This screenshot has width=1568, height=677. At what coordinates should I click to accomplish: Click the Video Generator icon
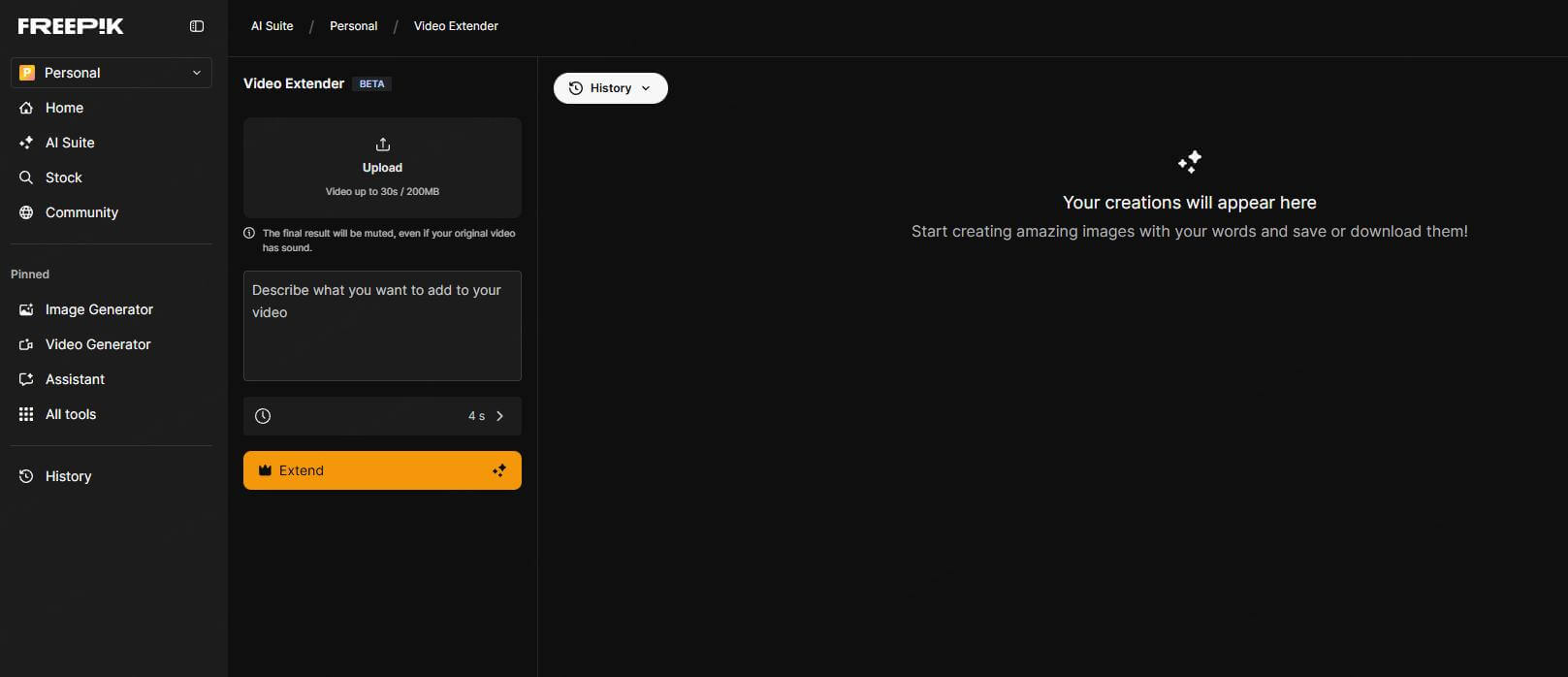[x=26, y=344]
